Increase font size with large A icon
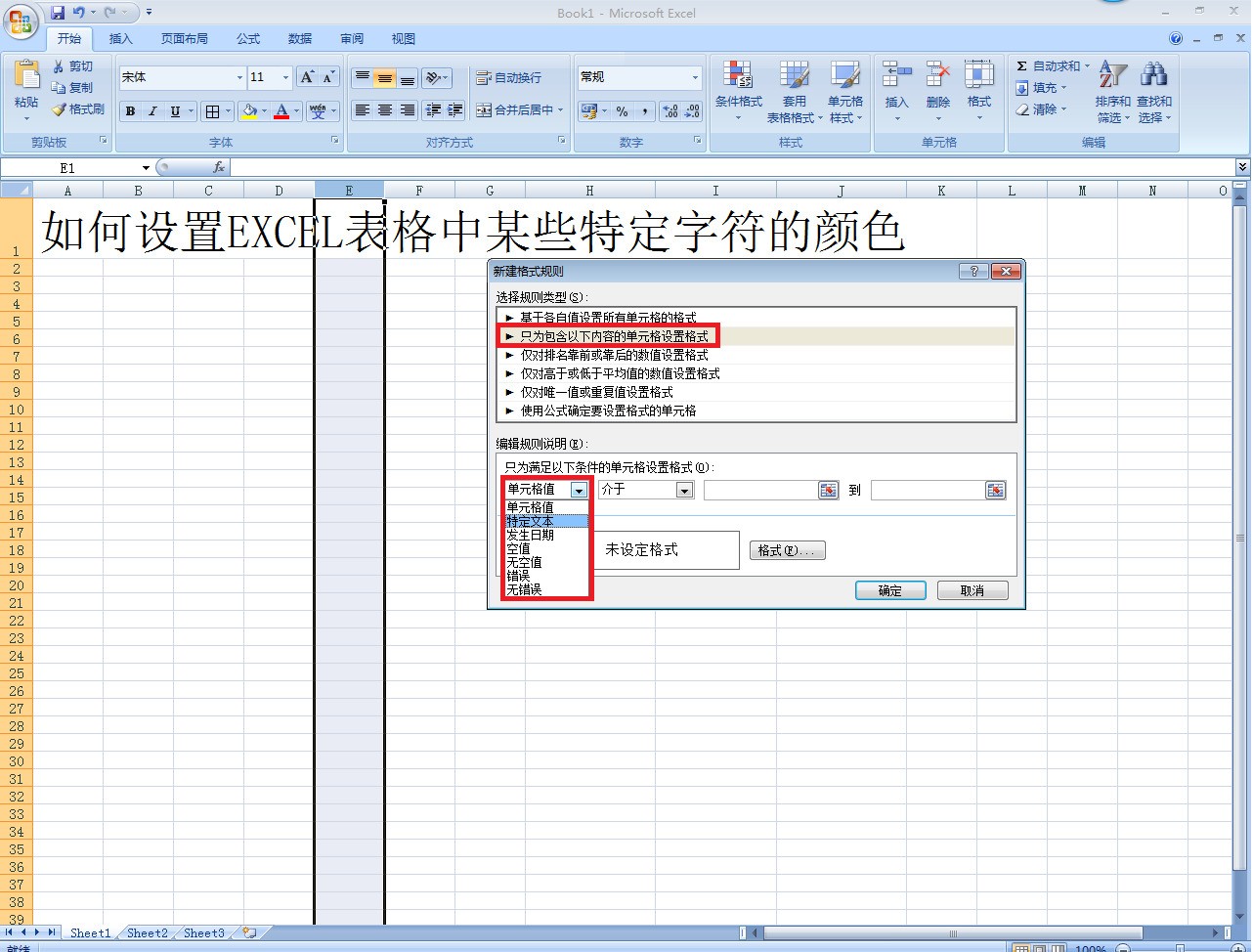 (307, 77)
